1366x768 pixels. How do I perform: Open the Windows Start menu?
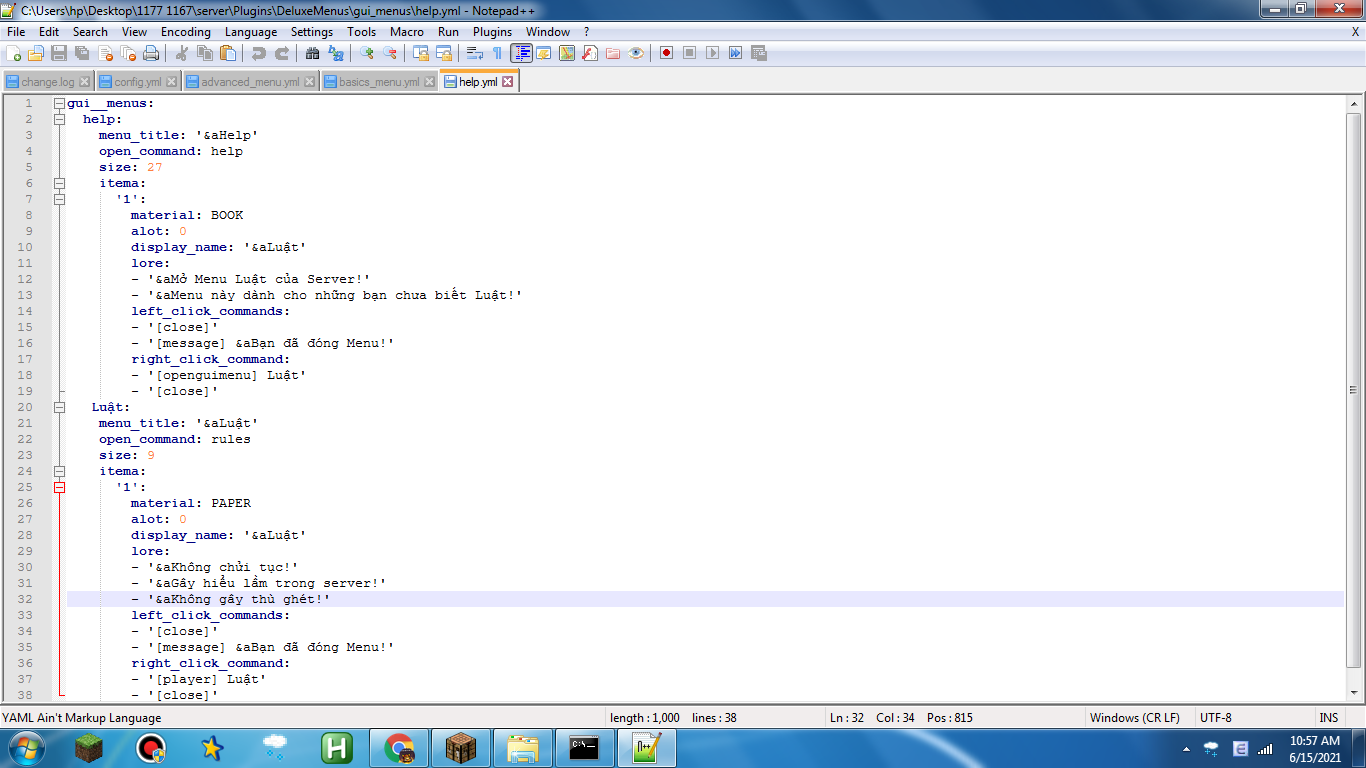pos(24,748)
